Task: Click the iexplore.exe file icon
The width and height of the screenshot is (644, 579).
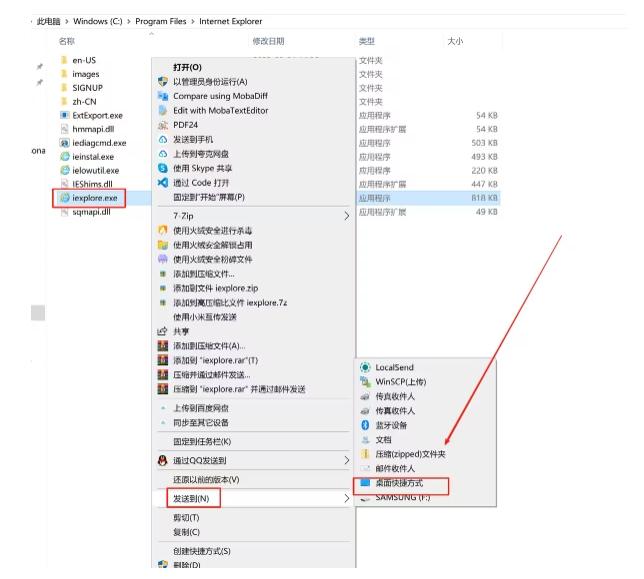Action: pos(65,199)
